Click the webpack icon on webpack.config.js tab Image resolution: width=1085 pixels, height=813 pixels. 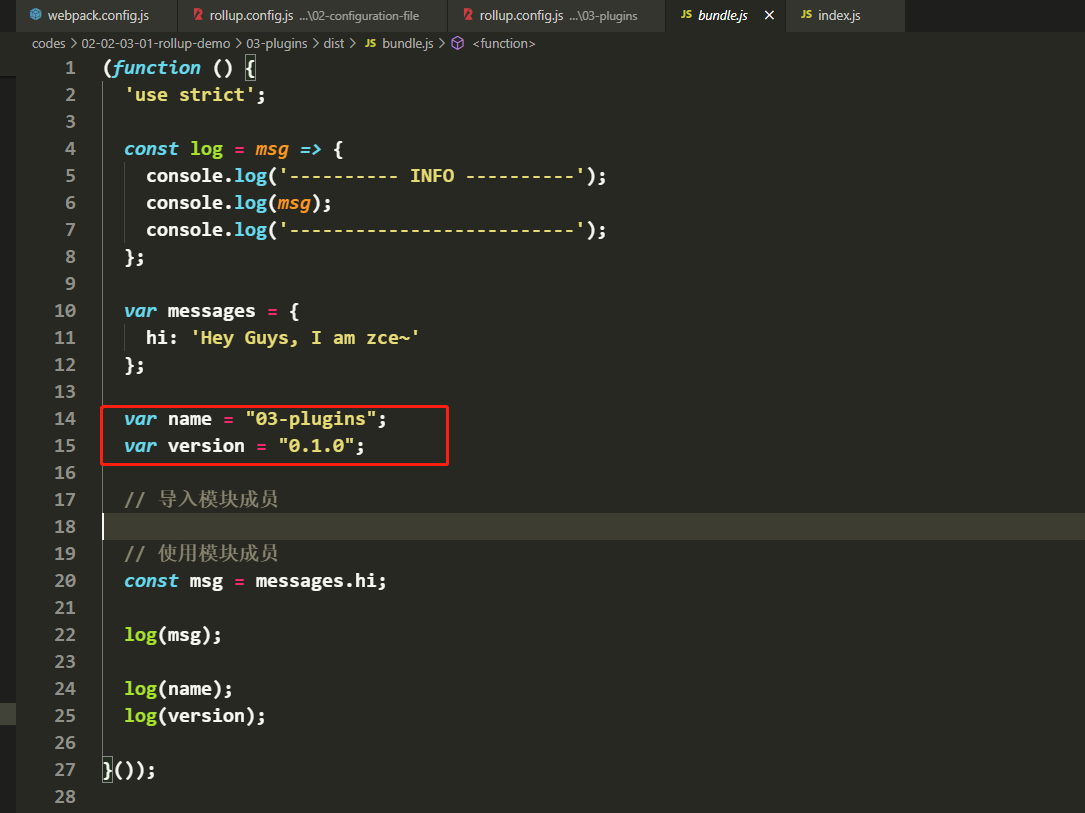coord(35,15)
